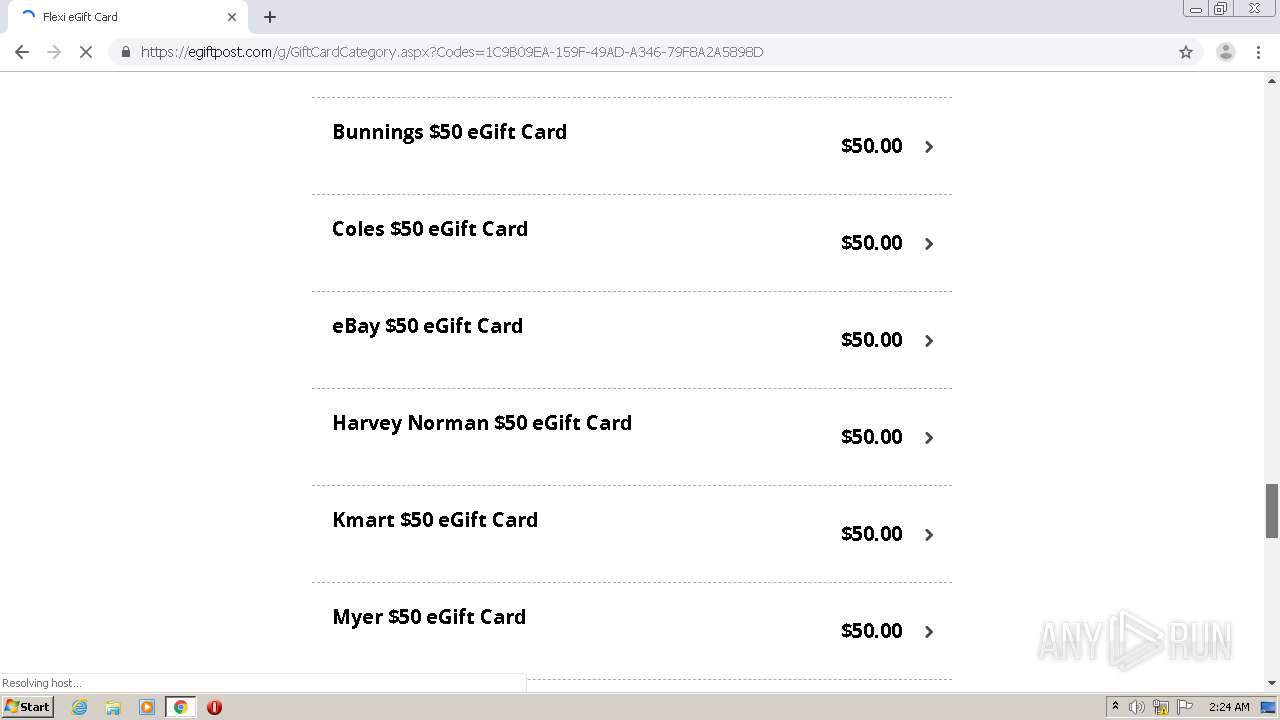
Task: Open the Kmart $50 eGift Card
Action: pyautogui.click(x=435, y=520)
